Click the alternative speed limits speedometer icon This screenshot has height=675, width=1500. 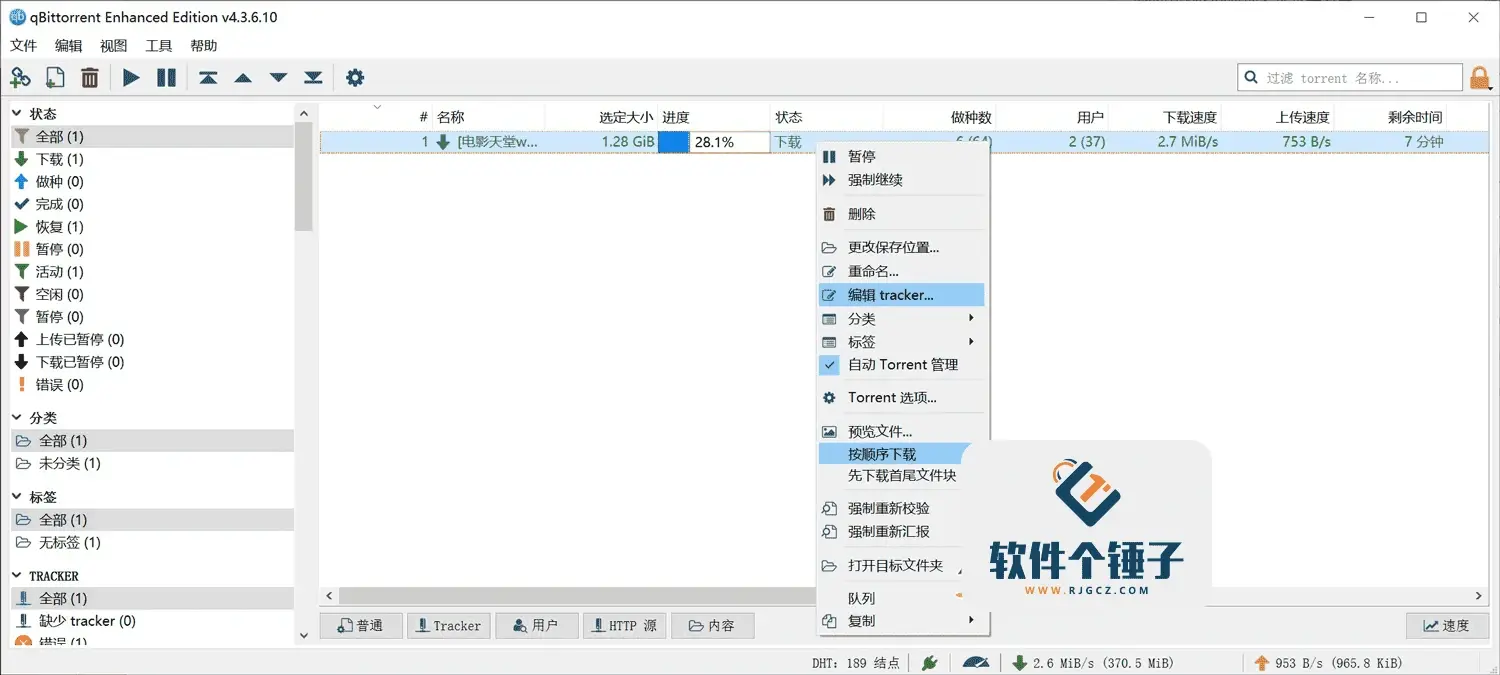[x=976, y=662]
